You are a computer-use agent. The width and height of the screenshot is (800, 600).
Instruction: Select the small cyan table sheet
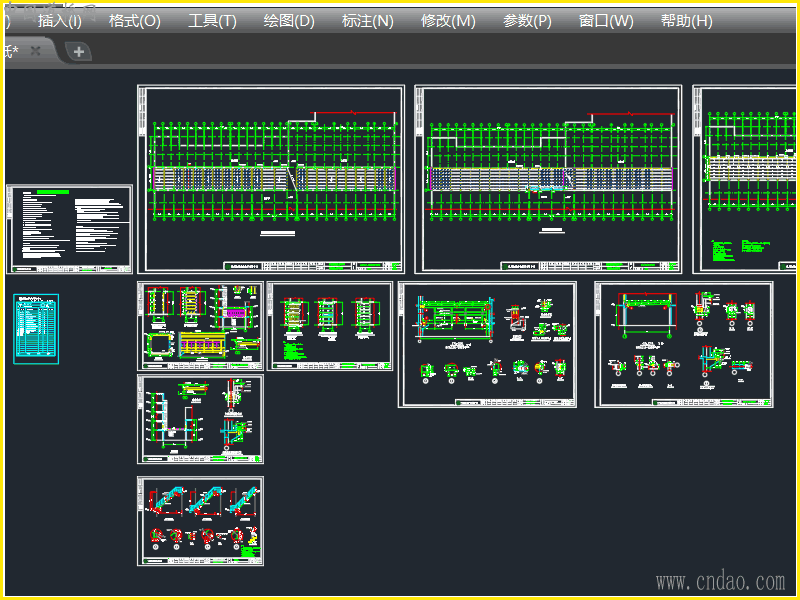36,329
